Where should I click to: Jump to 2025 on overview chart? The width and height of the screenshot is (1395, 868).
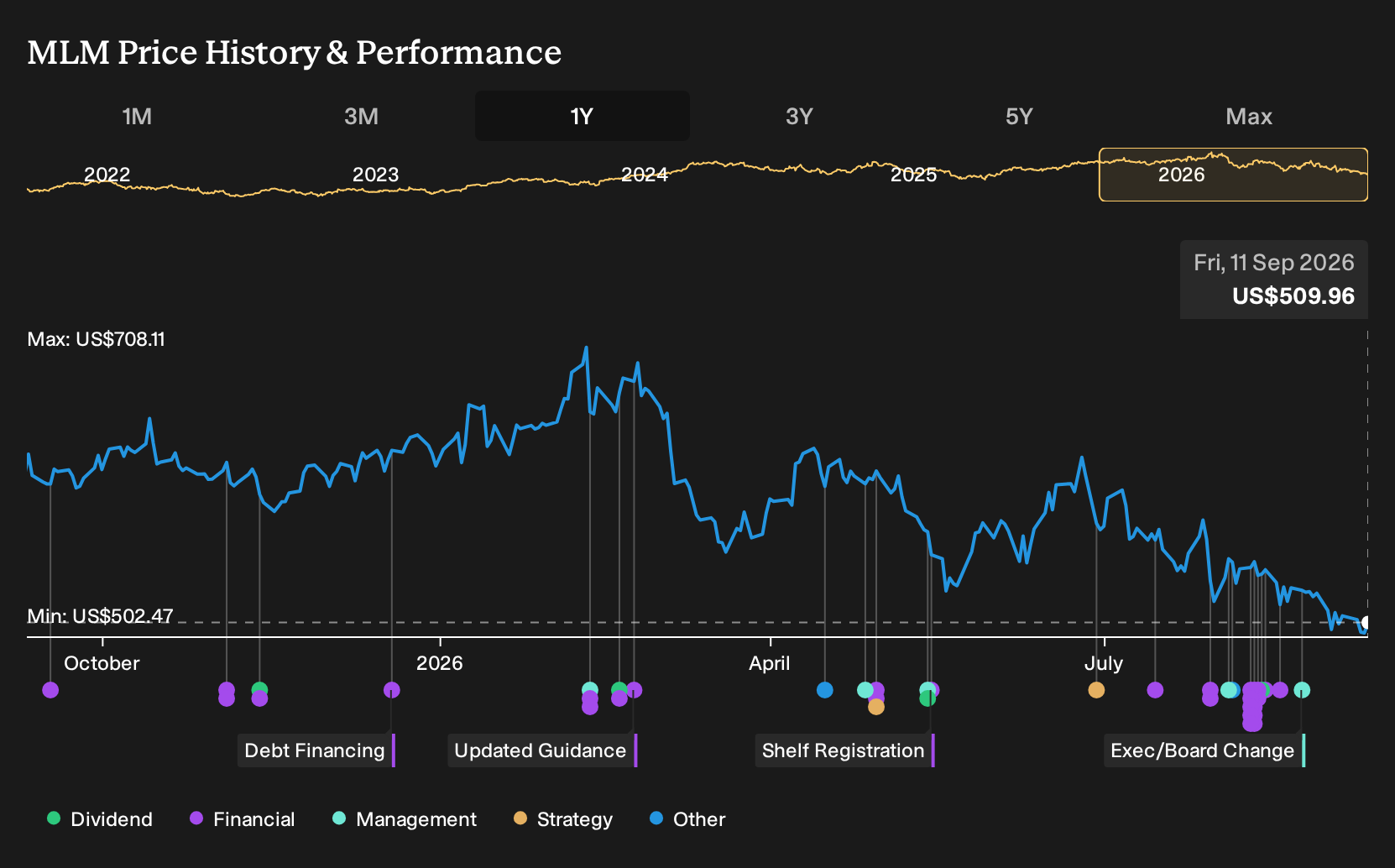pyautogui.click(x=913, y=175)
